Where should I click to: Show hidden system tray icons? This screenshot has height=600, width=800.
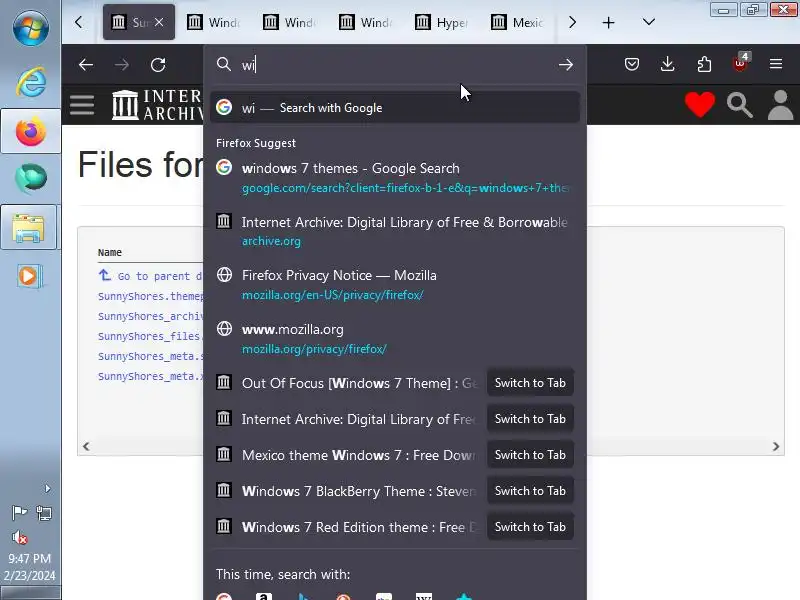coord(47,489)
